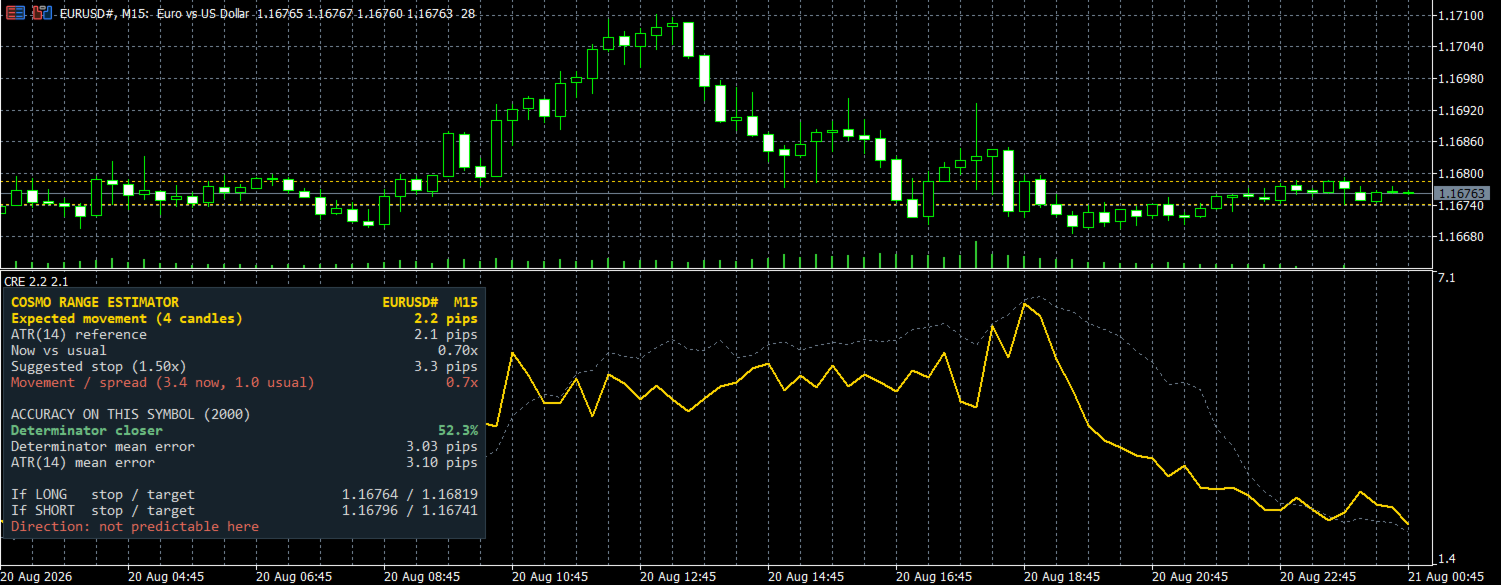Click the 52.3% accuracy value
Viewport: 1501px width, 585px height.
pos(458,430)
